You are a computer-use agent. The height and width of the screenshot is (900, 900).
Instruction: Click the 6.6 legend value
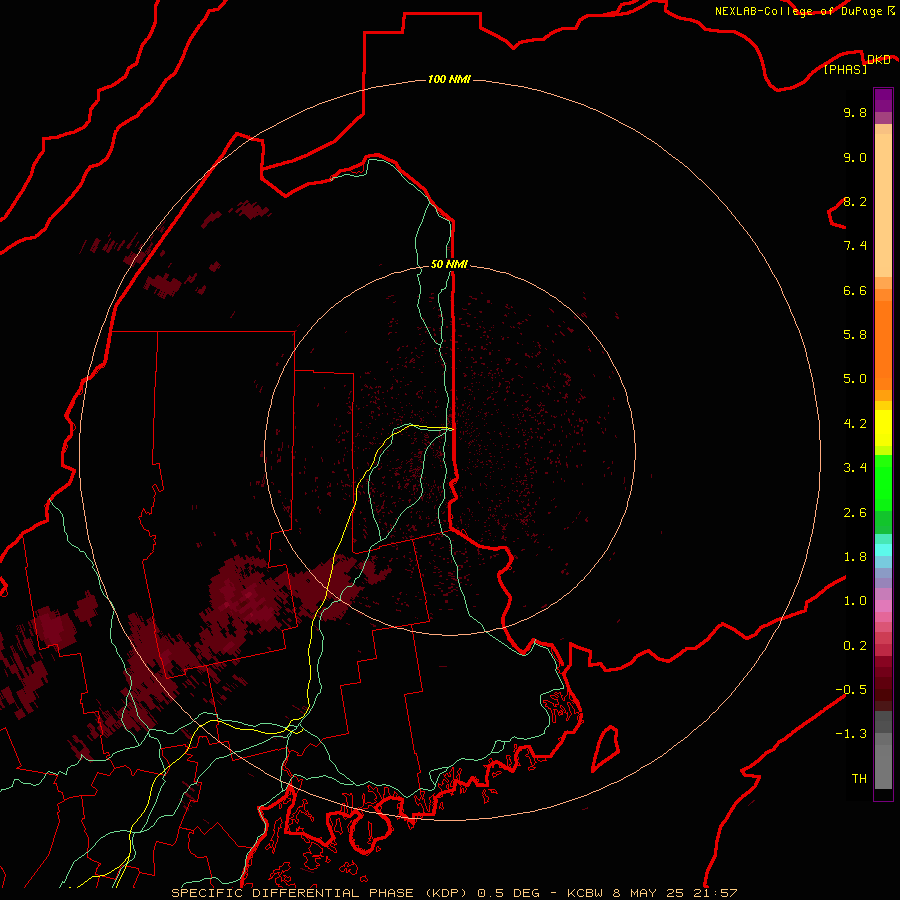(x=855, y=290)
